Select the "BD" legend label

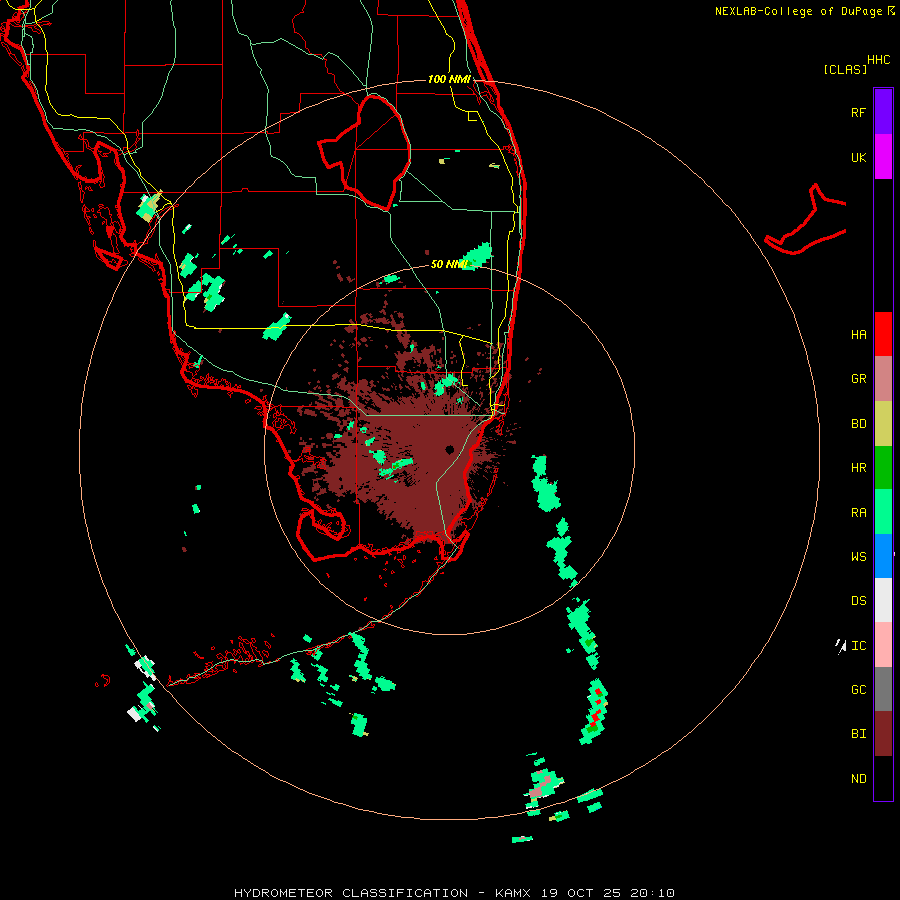pyautogui.click(x=858, y=424)
